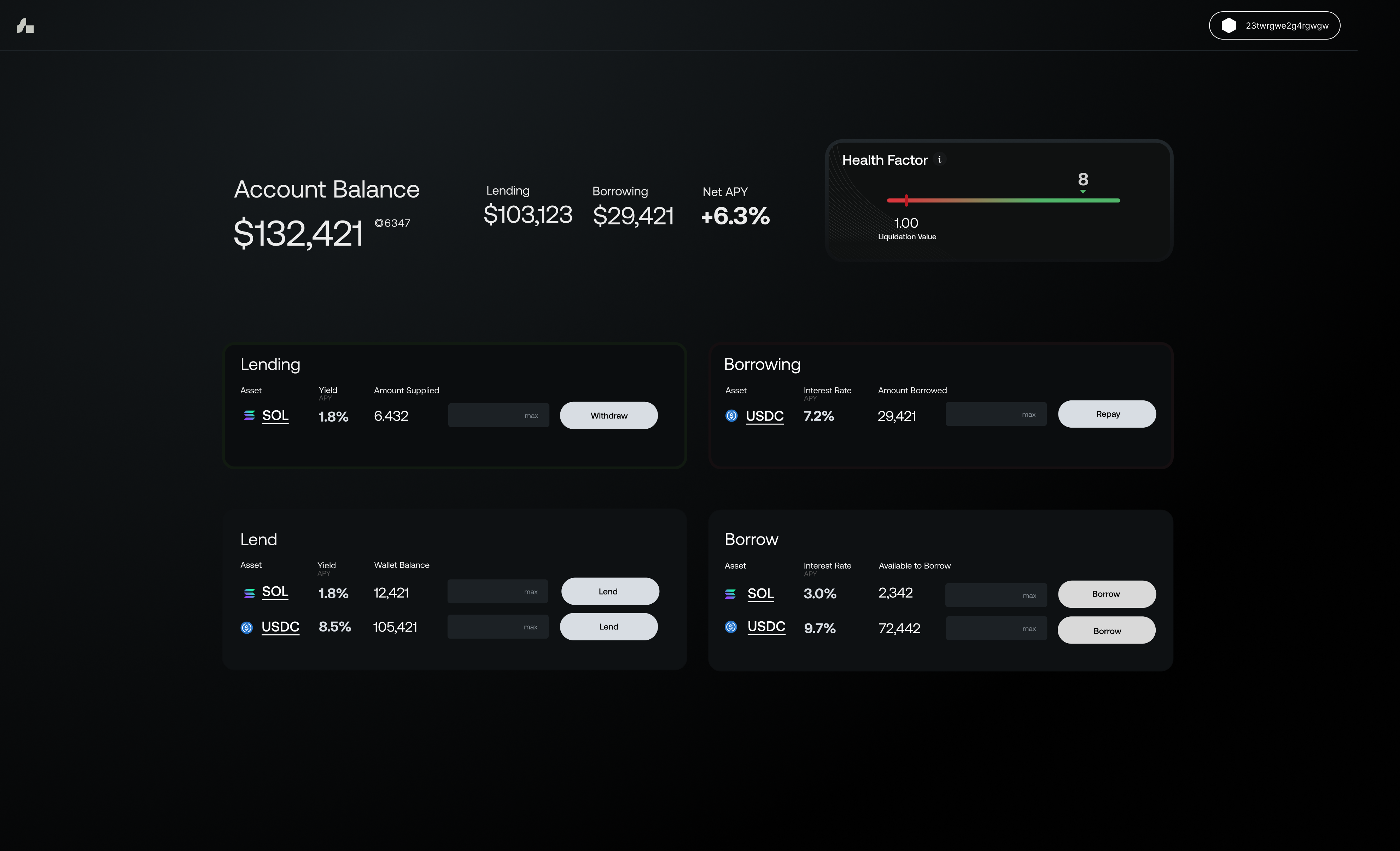Open the USDC link in the Borrow table

point(766,627)
